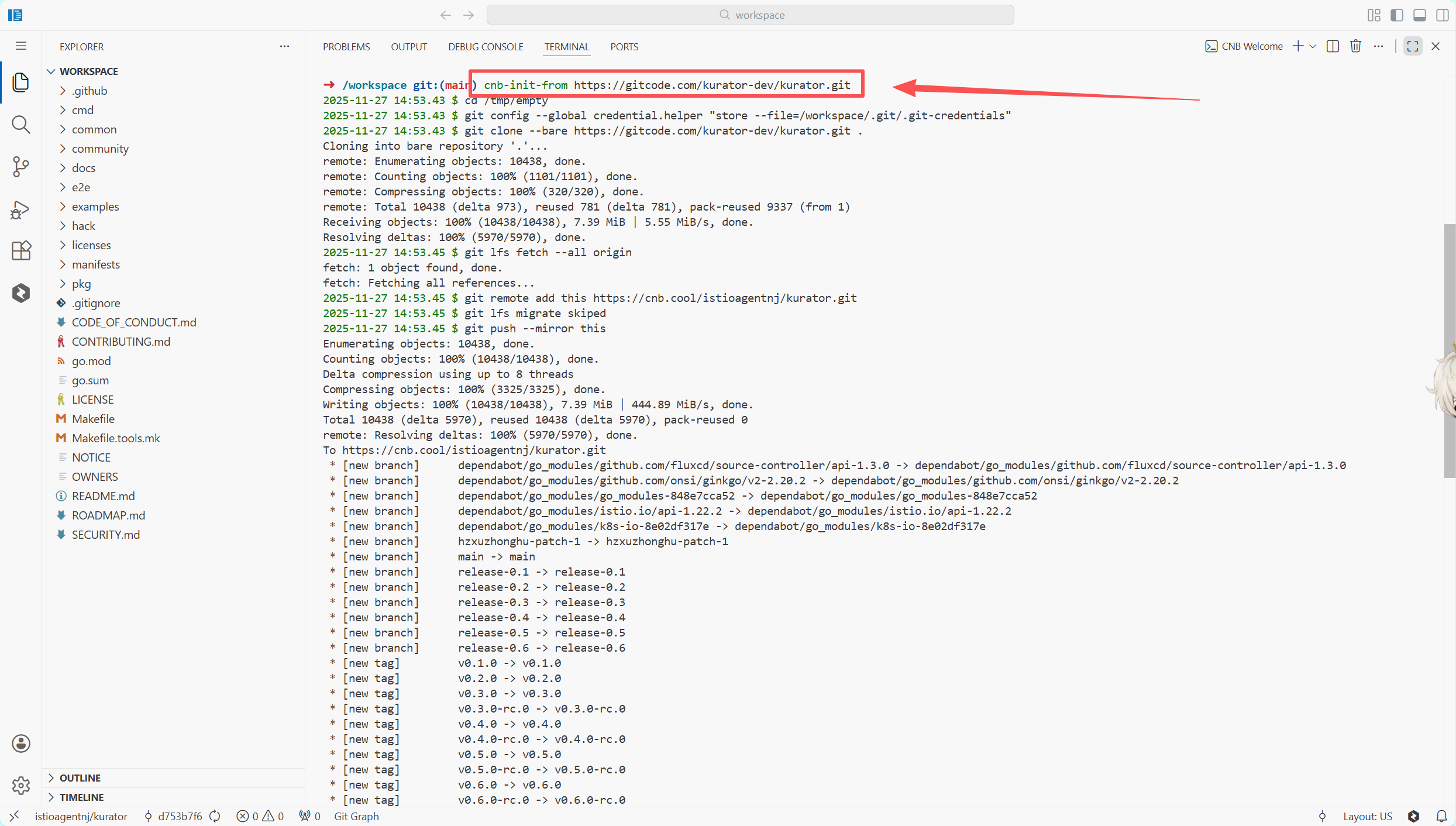Open Run and Debug view
1456x826 pixels.
[x=21, y=209]
